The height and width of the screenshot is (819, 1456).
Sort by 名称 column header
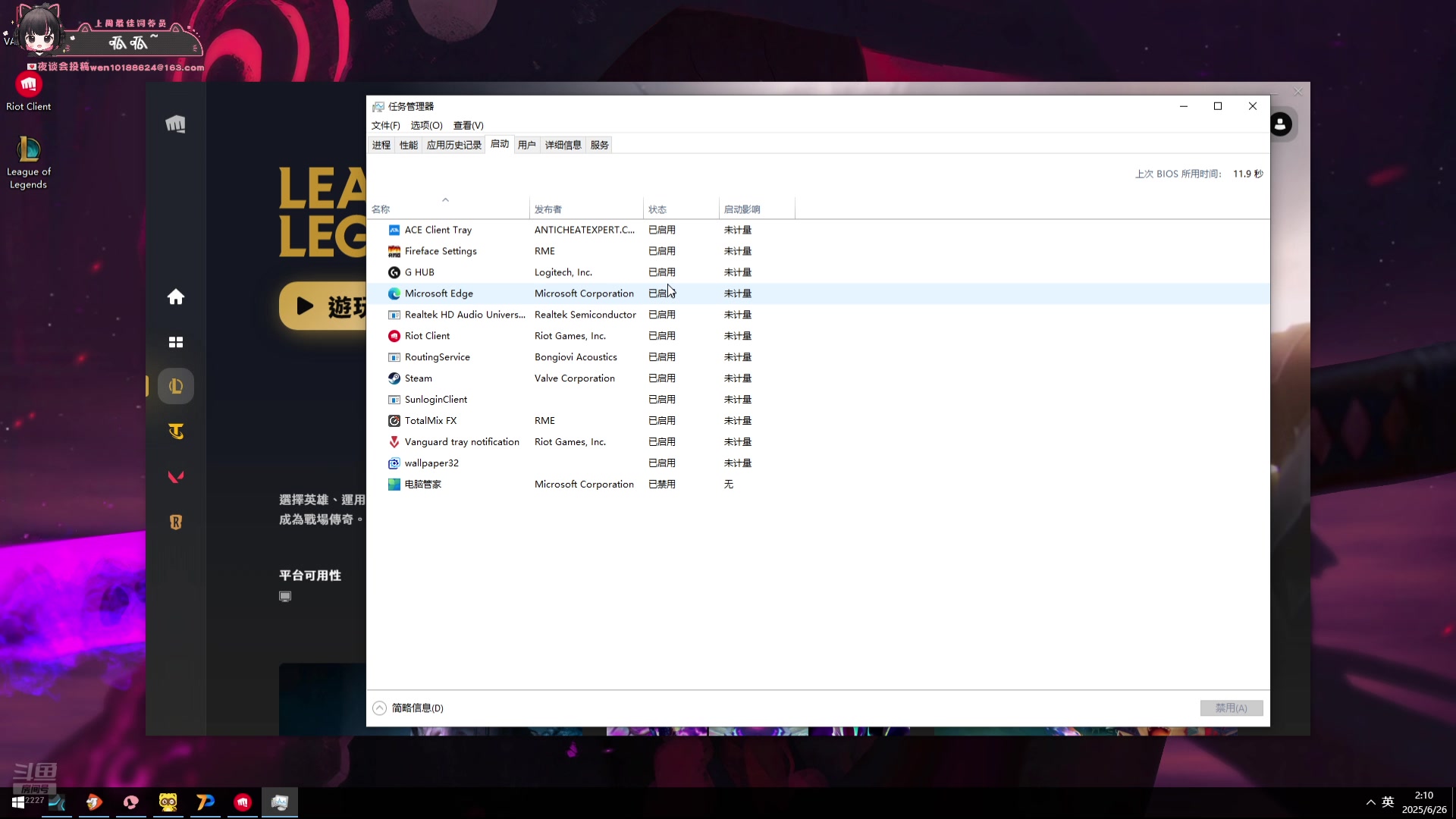coord(447,209)
